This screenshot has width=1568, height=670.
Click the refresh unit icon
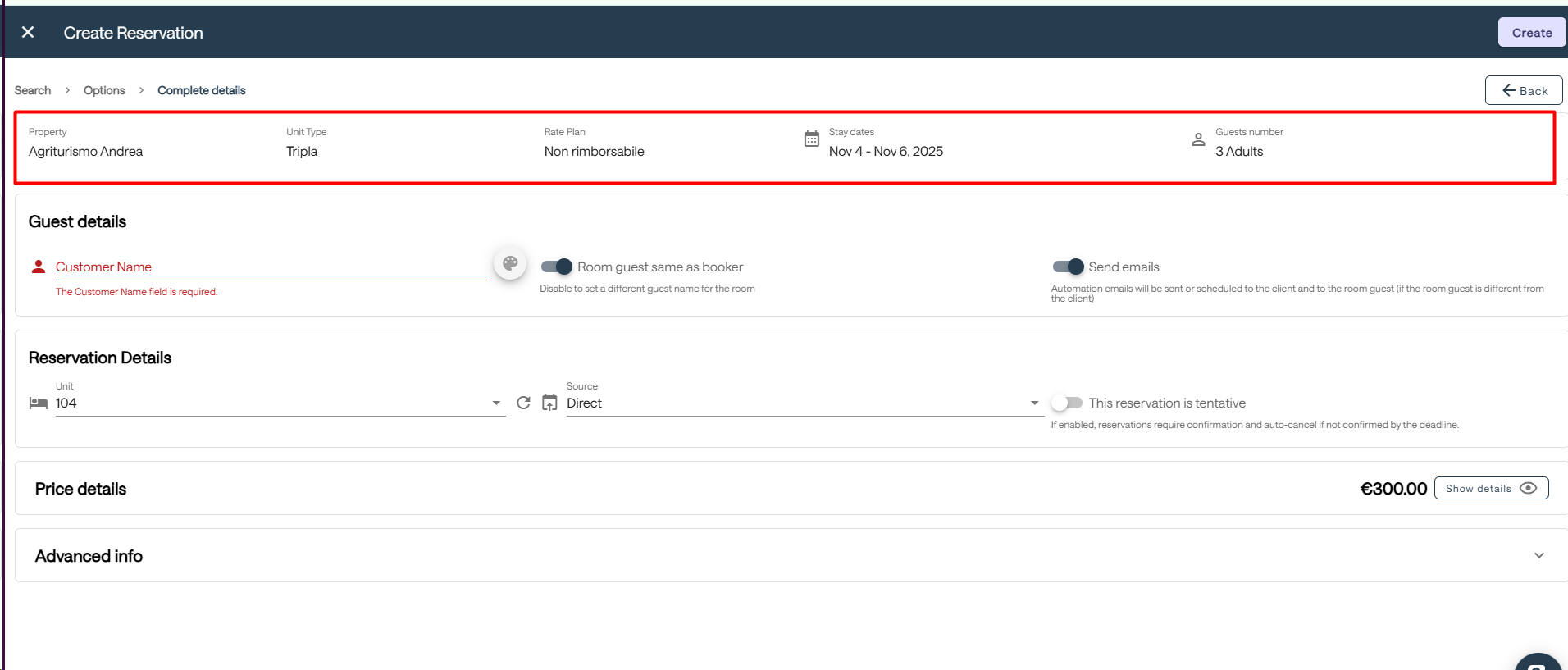[x=523, y=403]
